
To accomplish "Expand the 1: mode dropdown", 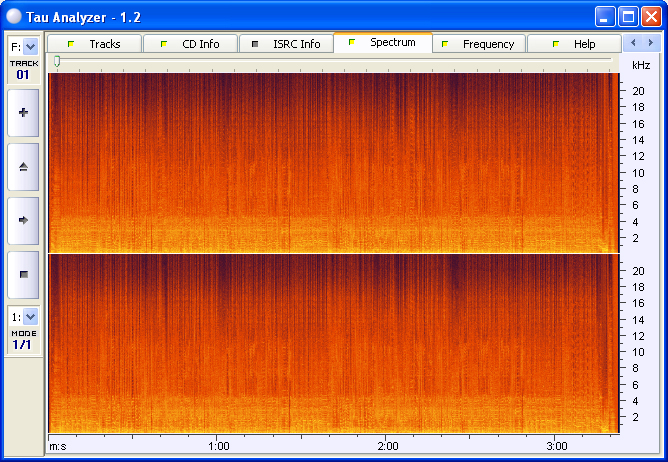I will [30, 316].
